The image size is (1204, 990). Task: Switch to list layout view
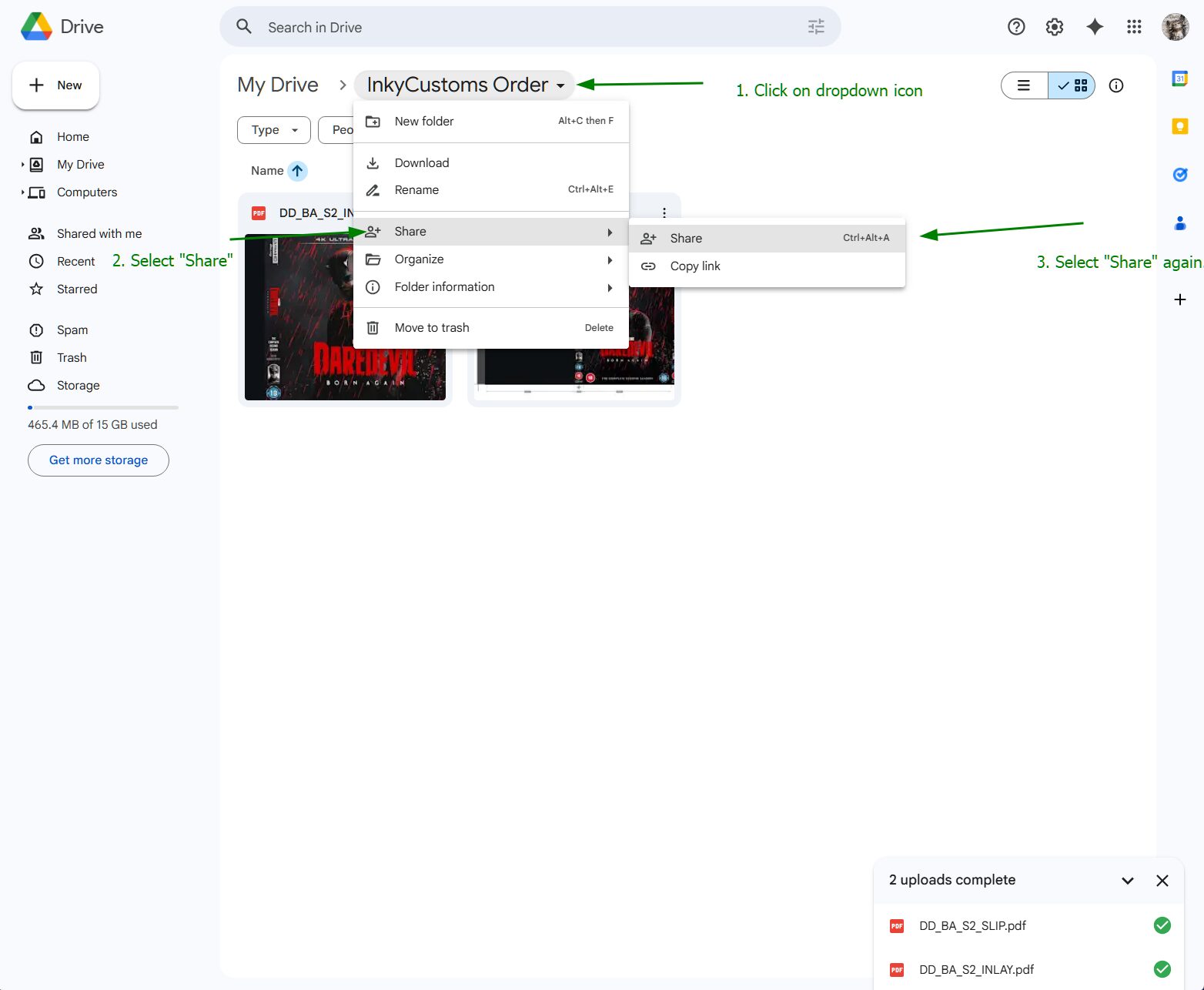(1025, 85)
